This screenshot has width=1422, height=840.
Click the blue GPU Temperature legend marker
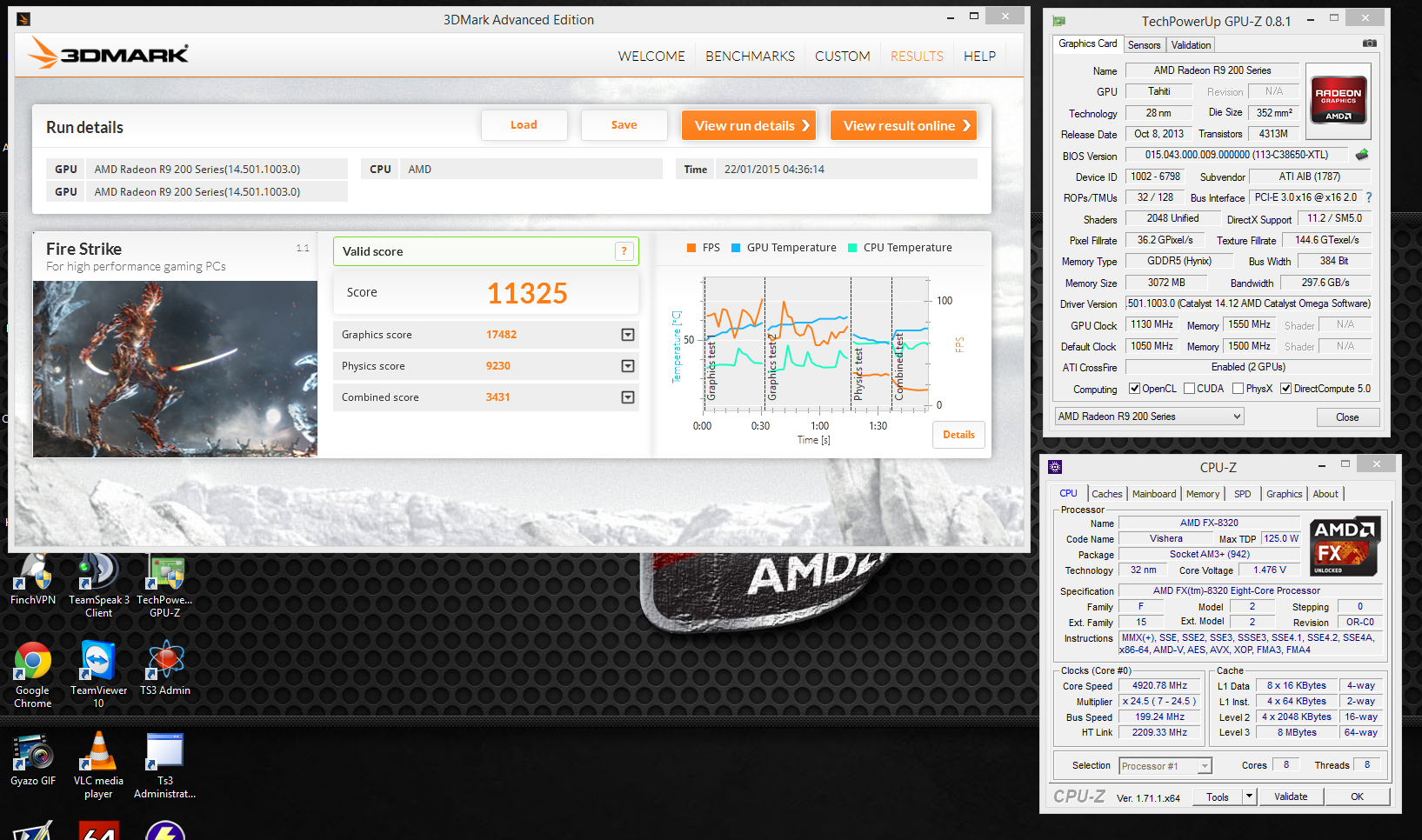736,248
